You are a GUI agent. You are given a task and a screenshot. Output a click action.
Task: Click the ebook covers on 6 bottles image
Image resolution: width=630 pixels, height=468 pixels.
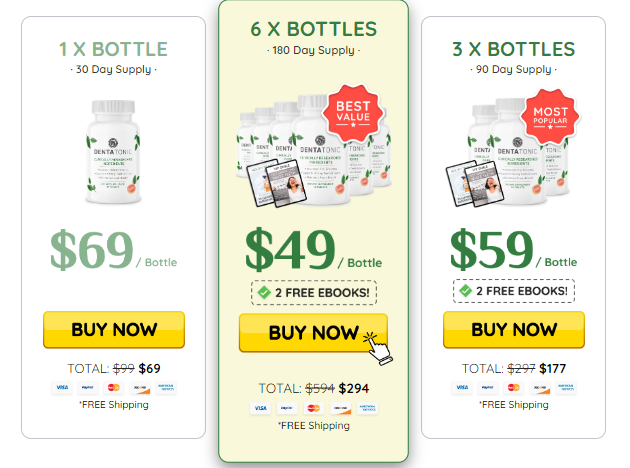[x=276, y=183]
